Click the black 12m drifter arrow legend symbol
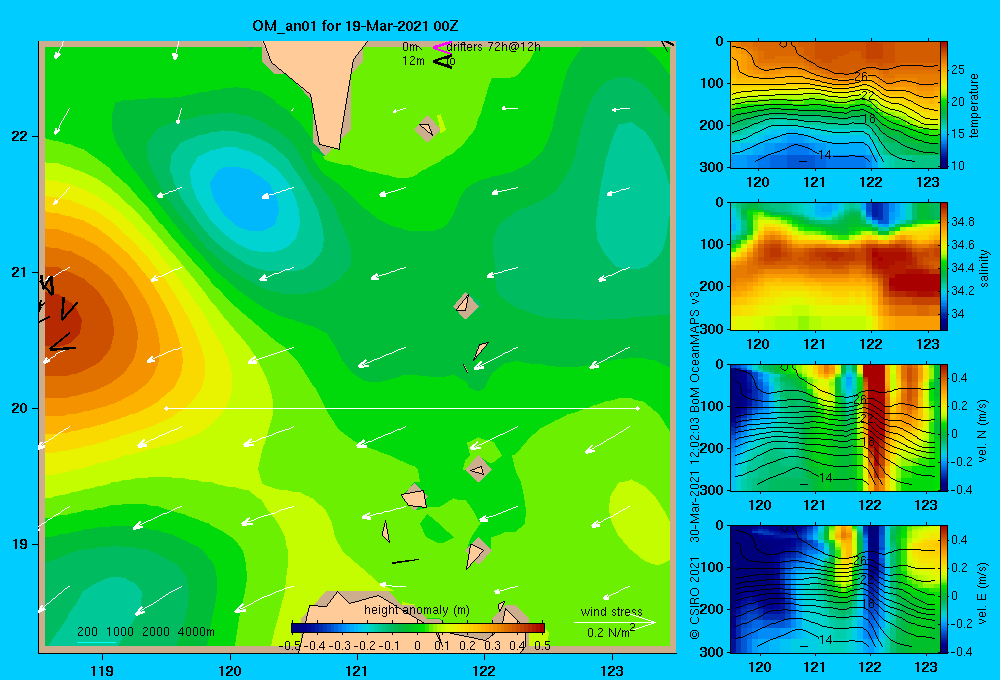 pos(443,61)
